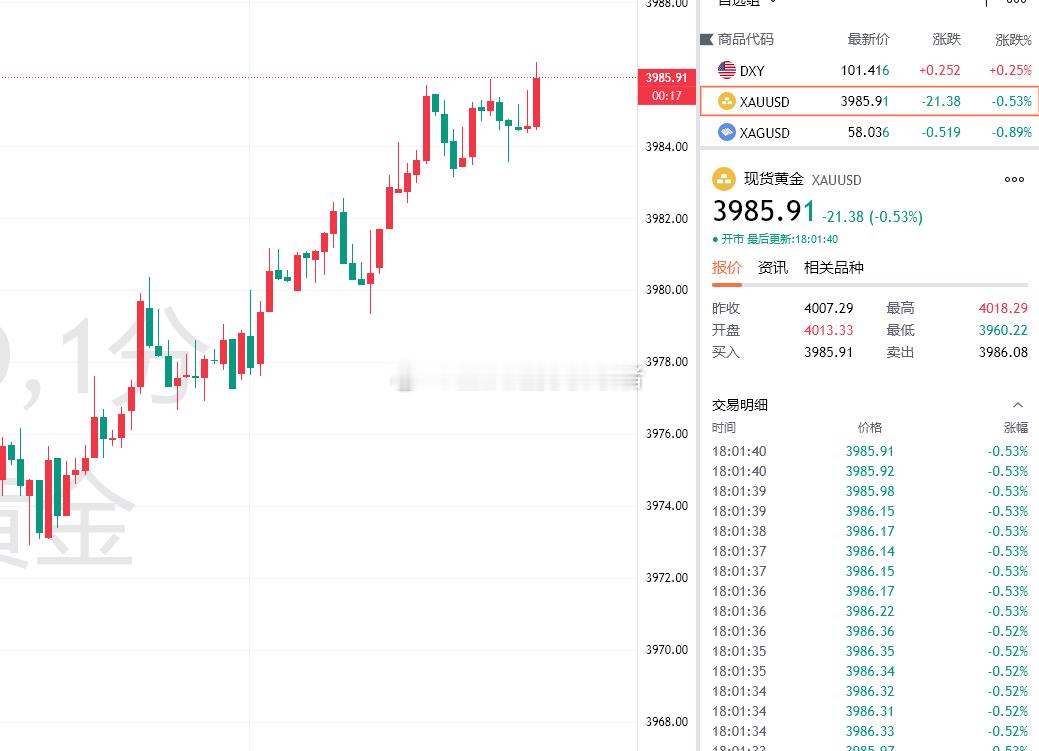Click the large gold icon beside 现货黄金

(x=724, y=179)
